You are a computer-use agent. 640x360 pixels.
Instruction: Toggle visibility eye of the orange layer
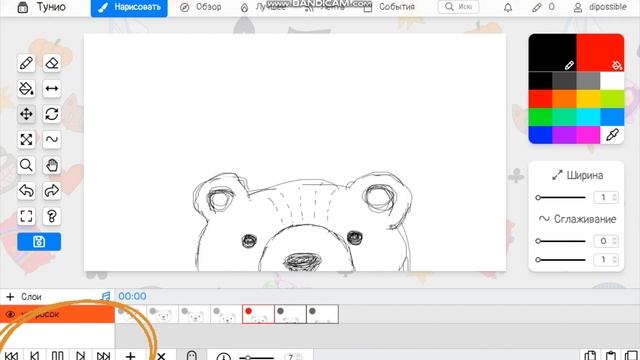pyautogui.click(x=11, y=314)
